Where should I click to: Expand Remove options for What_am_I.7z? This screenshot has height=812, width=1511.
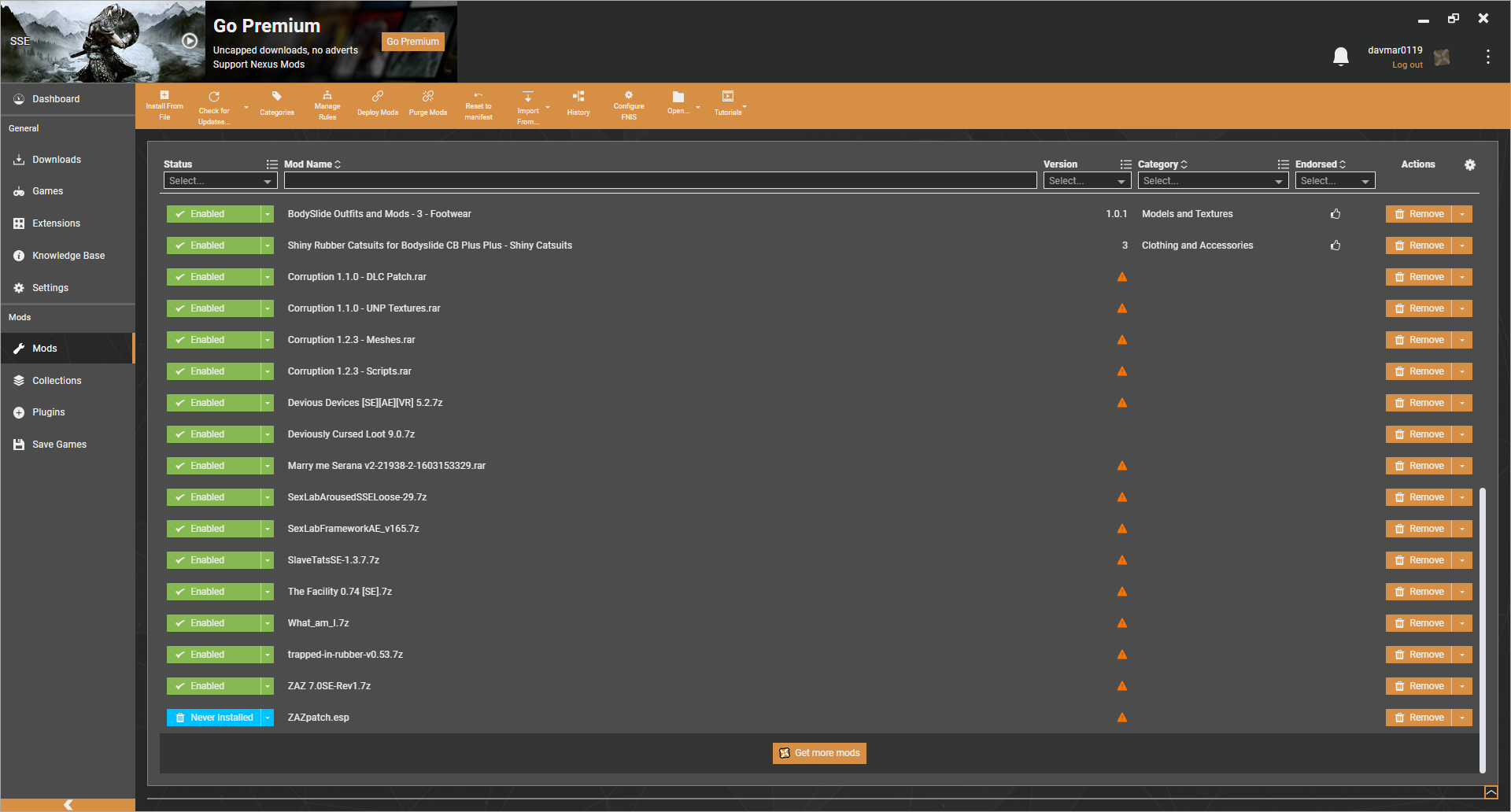tap(1462, 623)
